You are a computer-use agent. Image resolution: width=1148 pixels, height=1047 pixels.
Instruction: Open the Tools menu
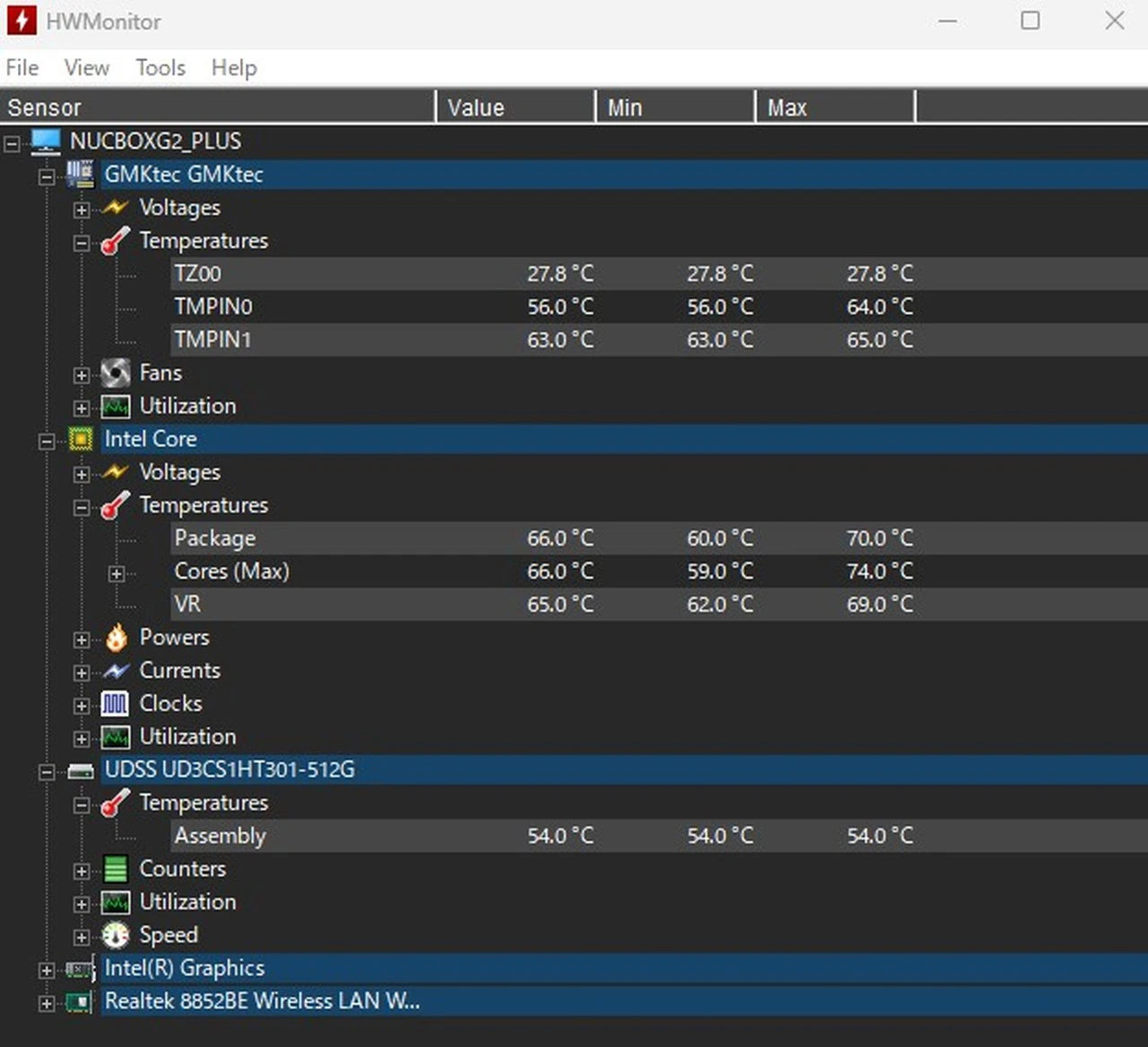161,68
